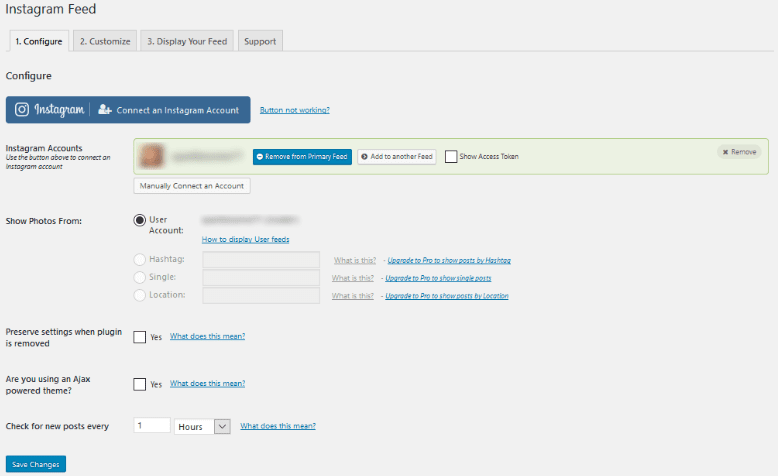Click the 'Instagram Feed' page heading

pos(51,9)
